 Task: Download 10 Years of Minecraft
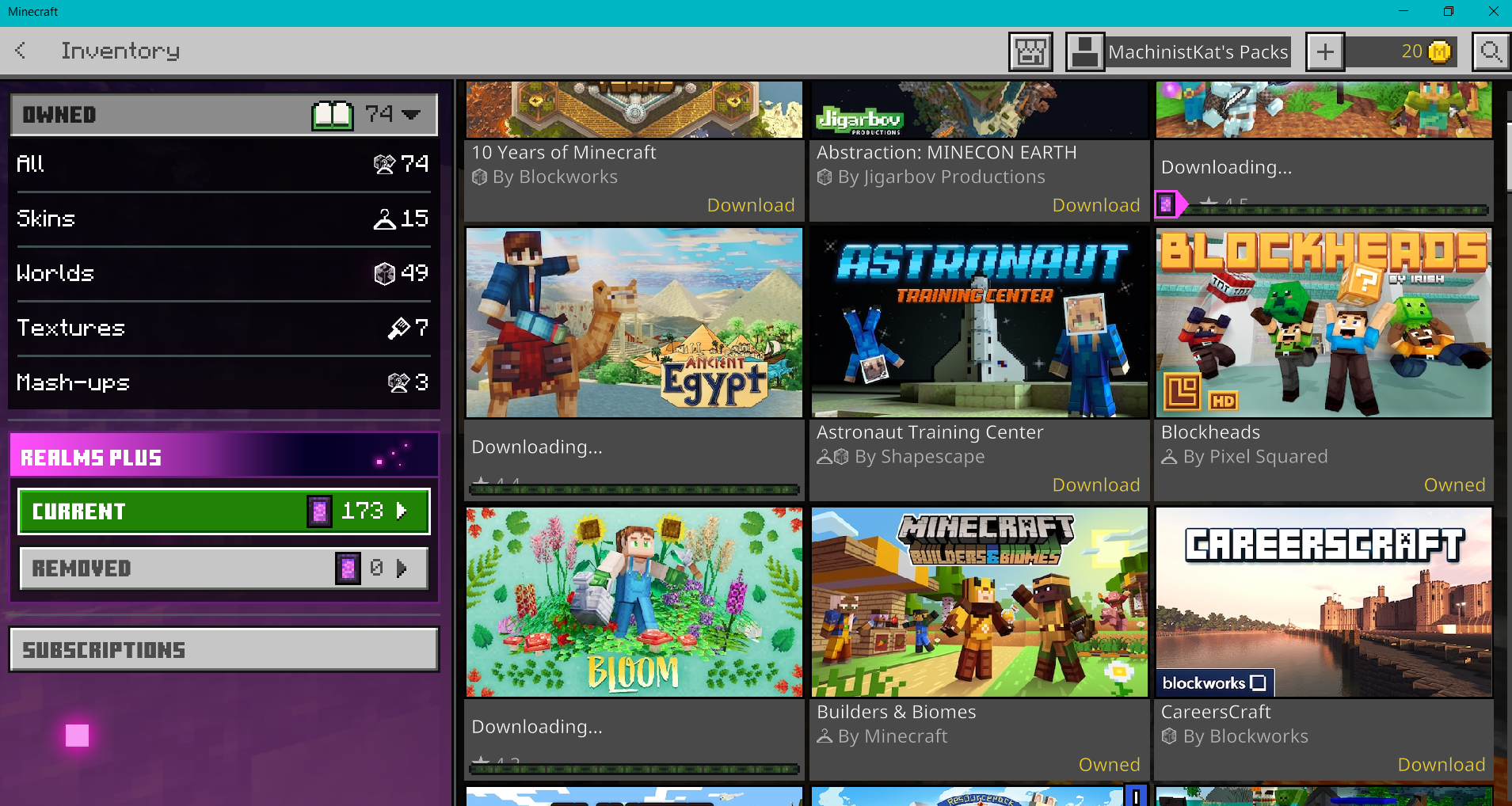click(x=751, y=205)
